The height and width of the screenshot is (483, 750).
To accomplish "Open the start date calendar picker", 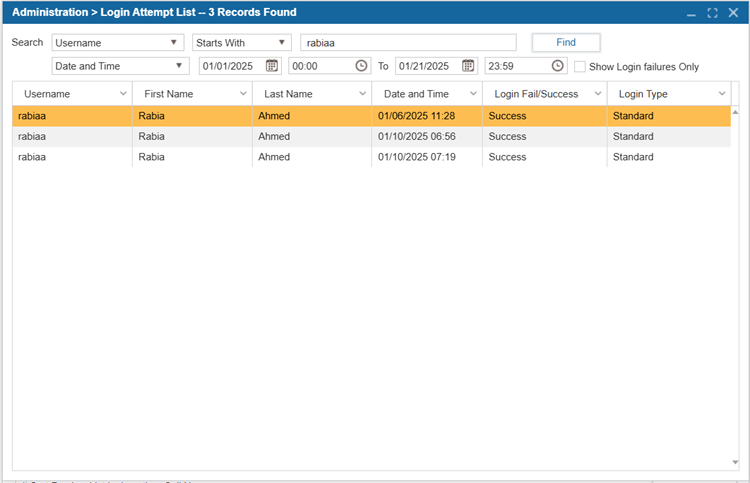I will pos(272,66).
